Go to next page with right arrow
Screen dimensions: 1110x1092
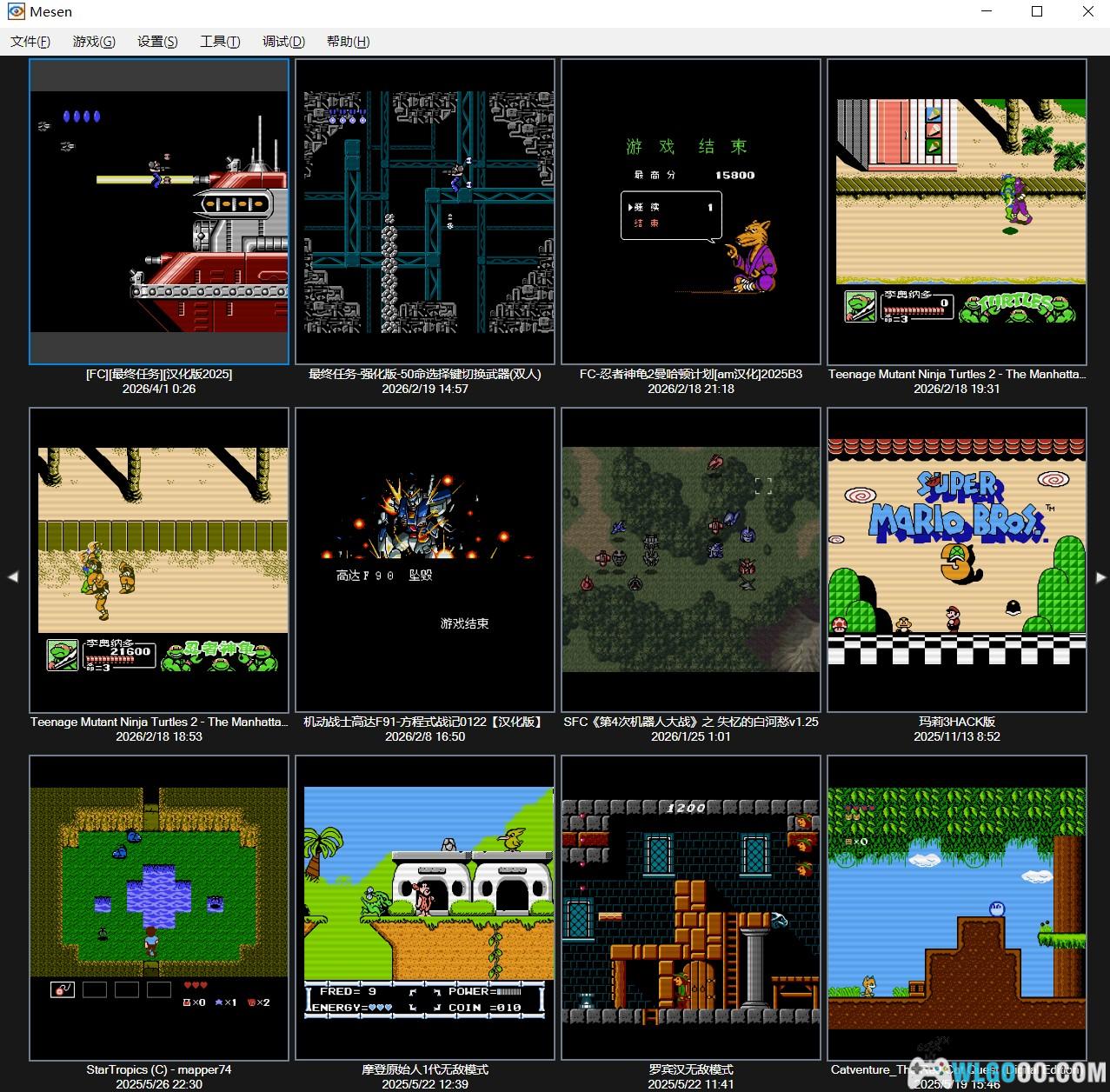click(1100, 576)
